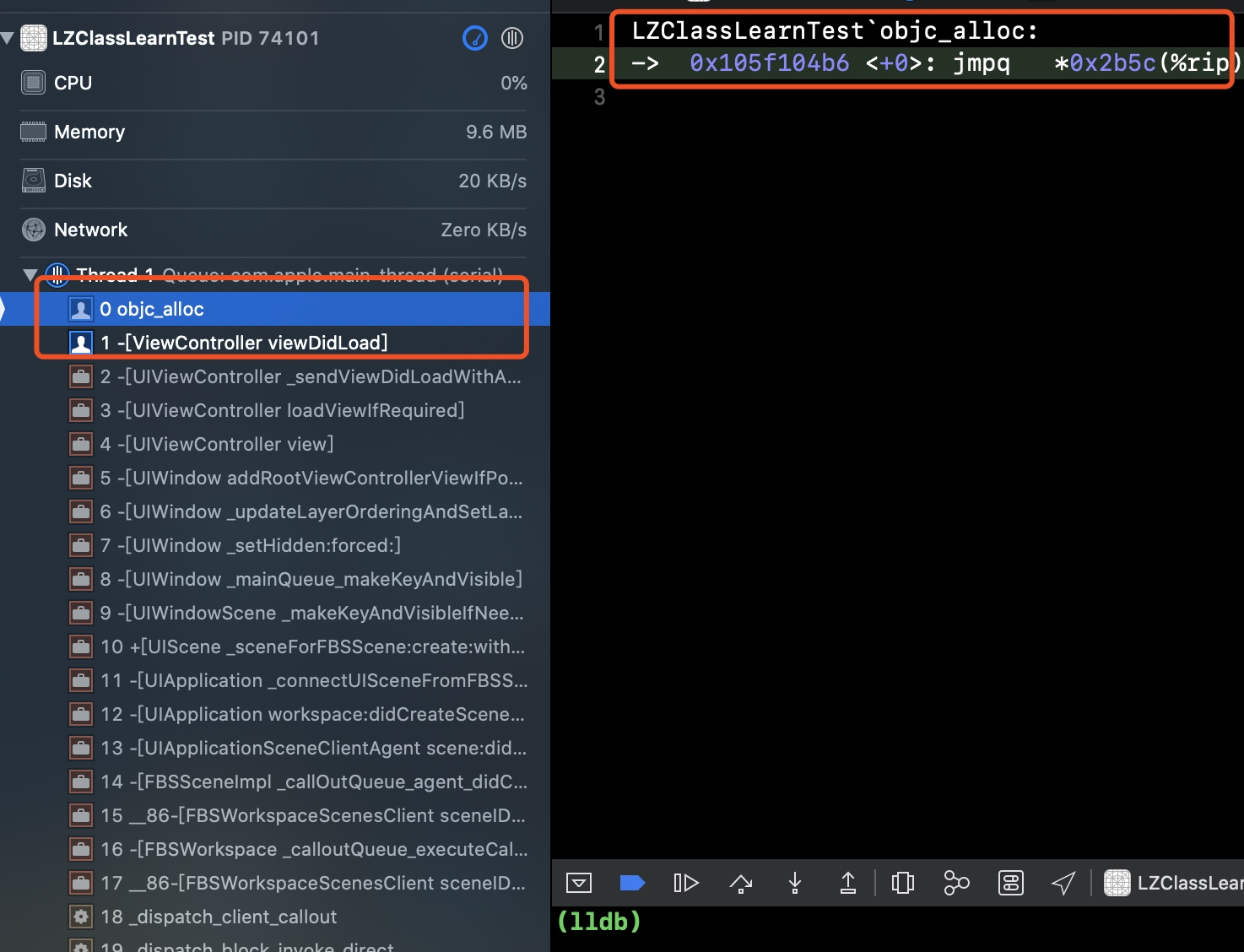Viewport: 1244px width, 952px height.
Task: Select frame 6 _updateLayerOrderingAndSetLa… row
Action: point(275,511)
